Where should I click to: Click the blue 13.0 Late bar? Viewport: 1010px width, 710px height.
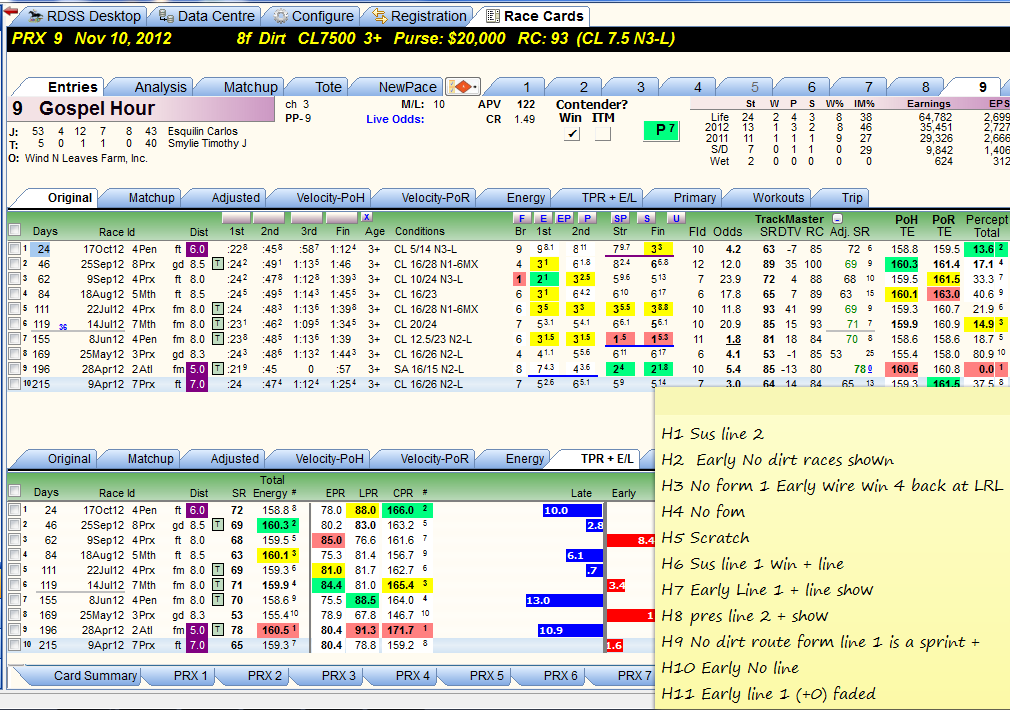564,600
